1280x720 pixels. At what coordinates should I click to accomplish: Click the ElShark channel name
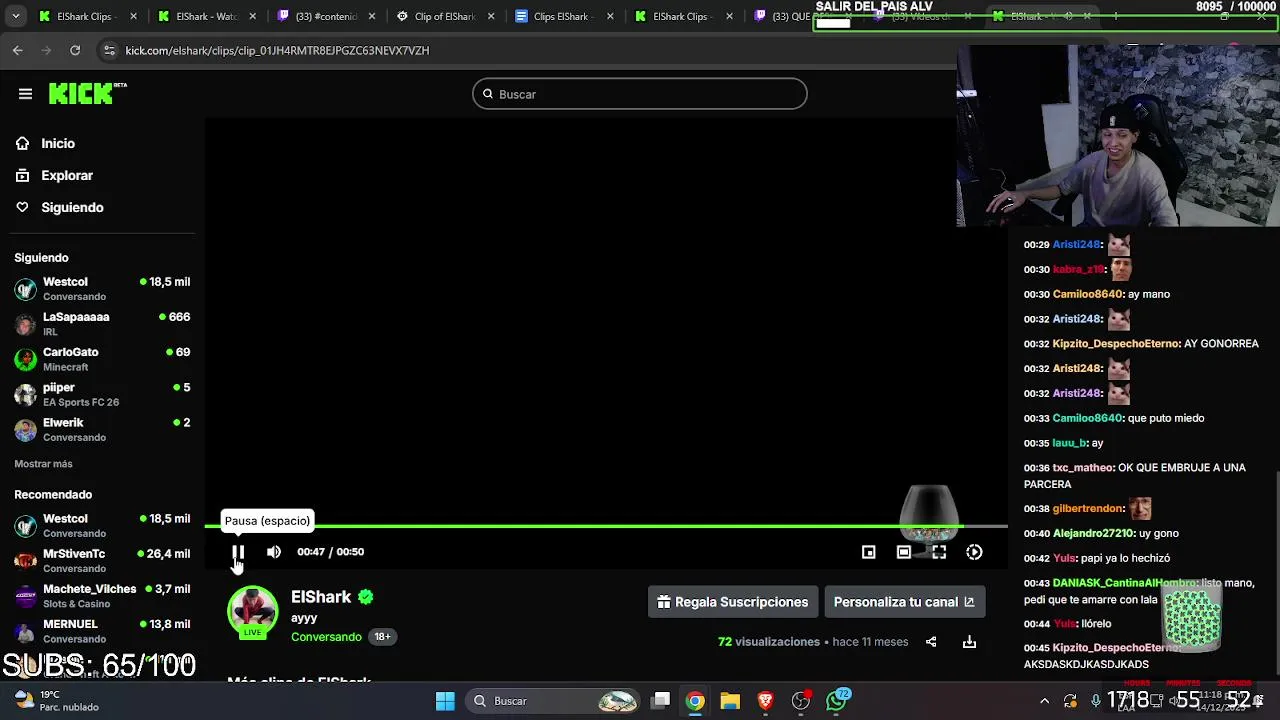[321, 597]
